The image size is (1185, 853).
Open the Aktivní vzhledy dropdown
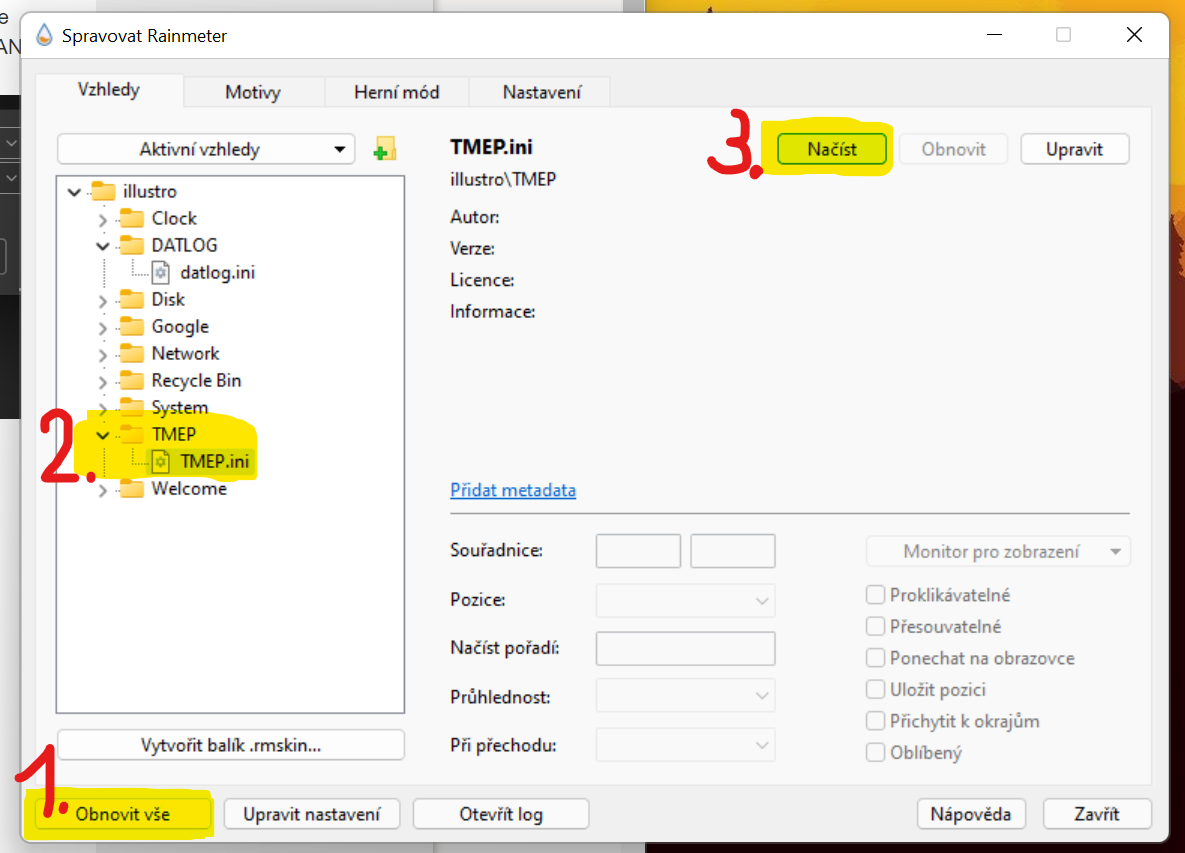tap(206, 150)
